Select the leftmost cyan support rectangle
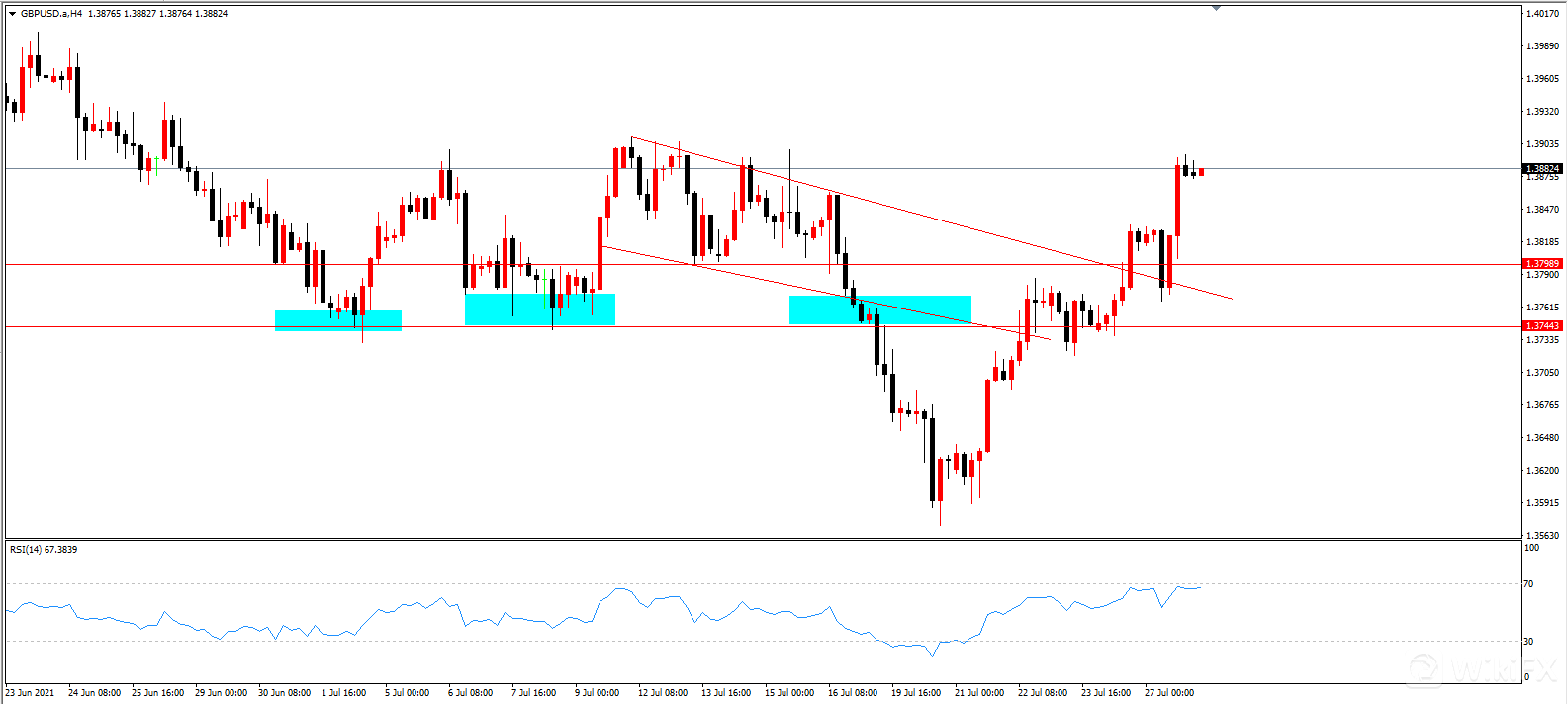 coord(337,320)
